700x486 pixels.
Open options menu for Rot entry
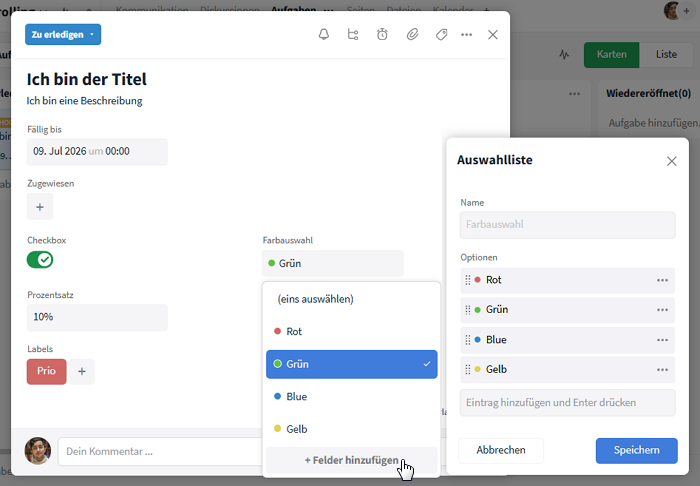pyautogui.click(x=662, y=280)
